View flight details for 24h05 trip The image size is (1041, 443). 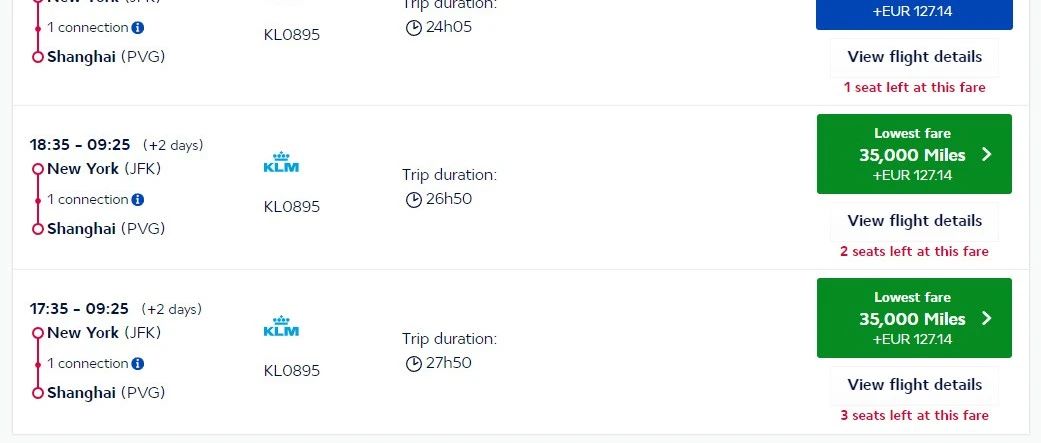(x=914, y=57)
